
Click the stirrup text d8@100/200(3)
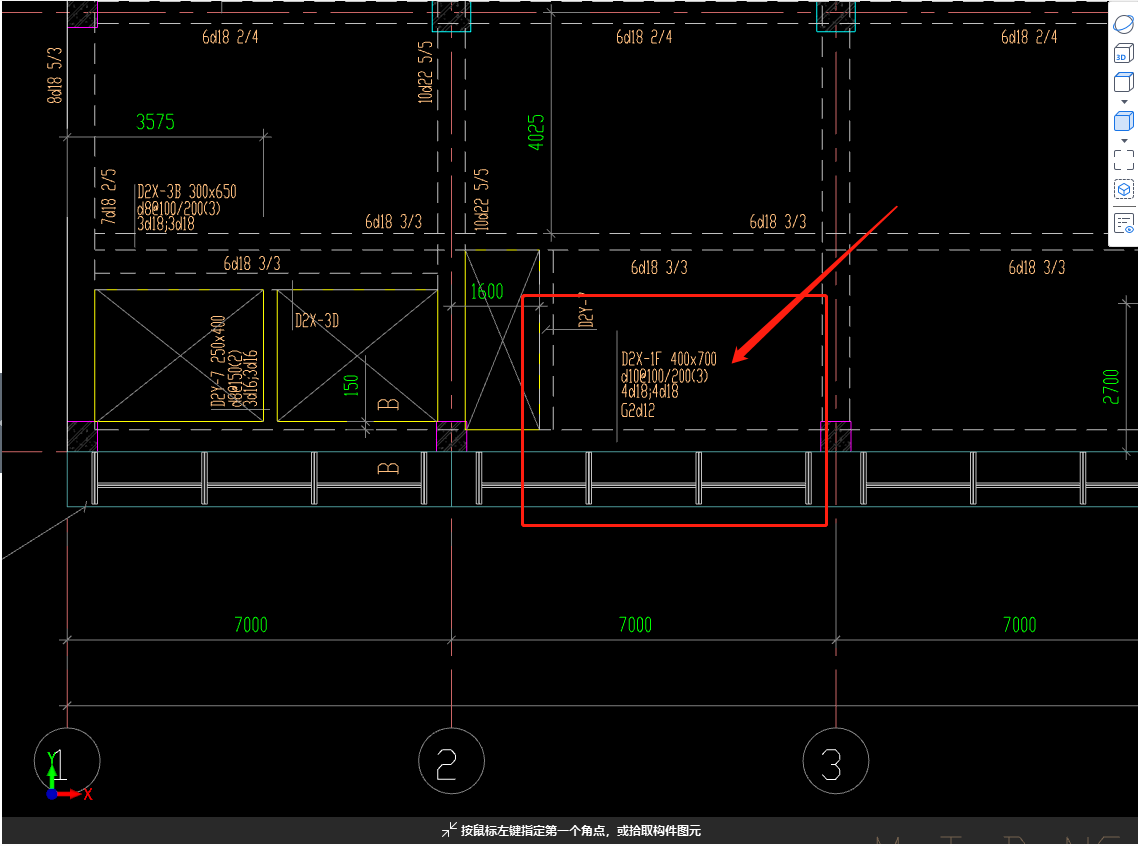pos(179,208)
